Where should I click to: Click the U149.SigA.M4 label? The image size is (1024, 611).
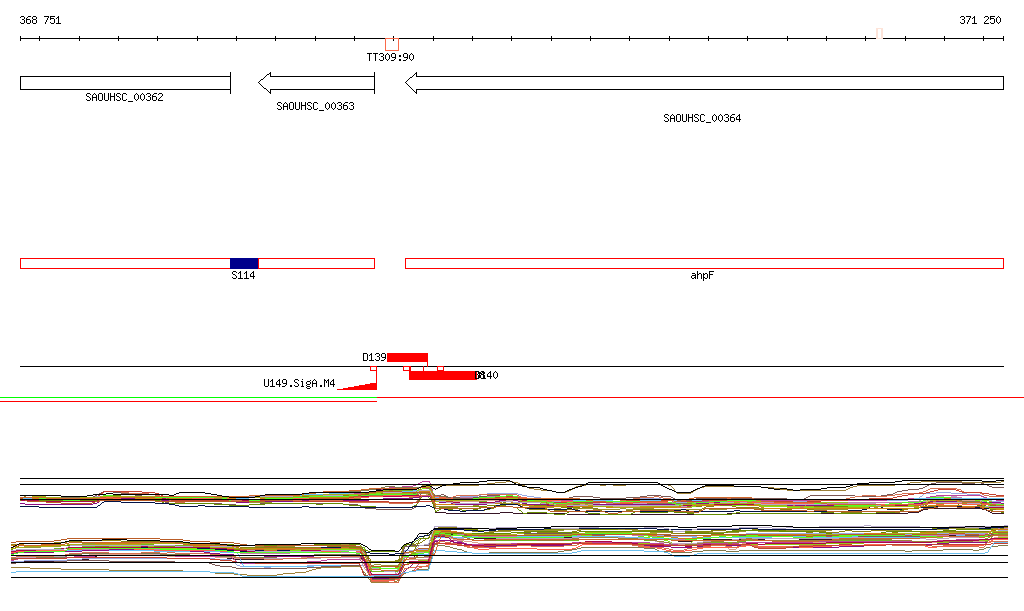tap(299, 383)
